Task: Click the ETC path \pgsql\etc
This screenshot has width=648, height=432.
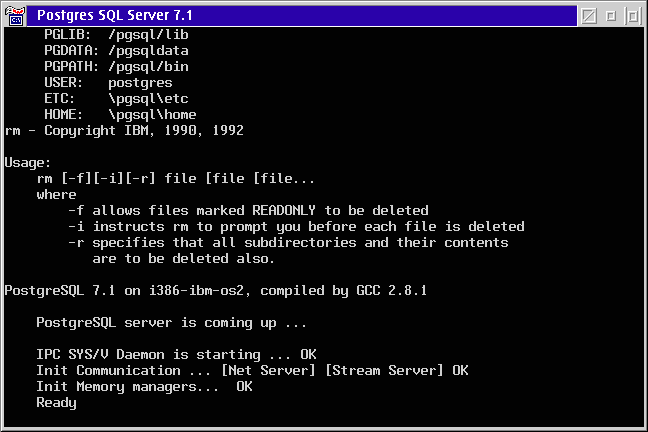Action: [x=148, y=99]
